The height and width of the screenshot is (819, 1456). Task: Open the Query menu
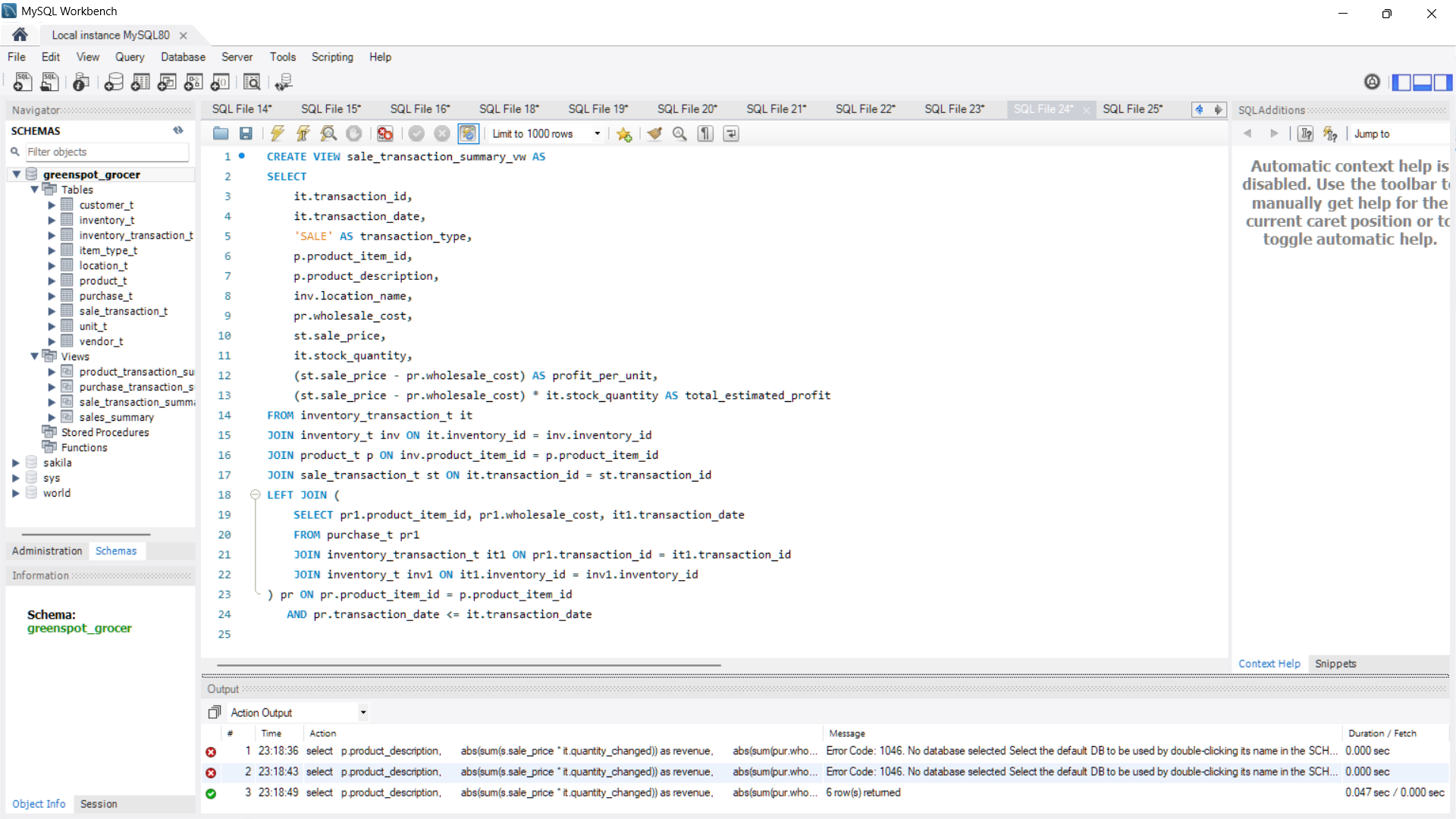pyautogui.click(x=130, y=57)
